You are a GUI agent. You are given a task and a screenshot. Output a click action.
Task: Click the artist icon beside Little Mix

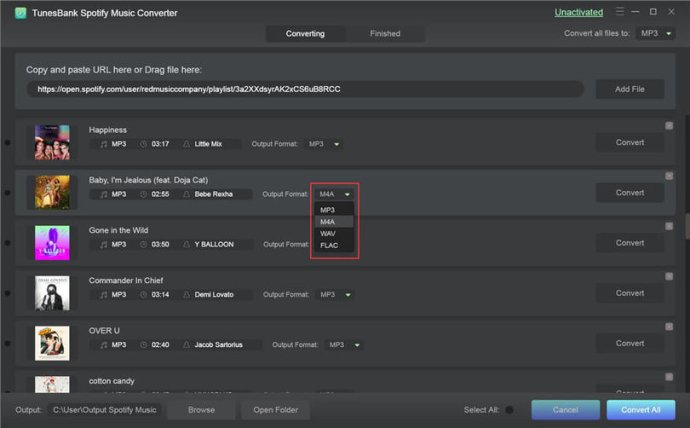pos(187,144)
